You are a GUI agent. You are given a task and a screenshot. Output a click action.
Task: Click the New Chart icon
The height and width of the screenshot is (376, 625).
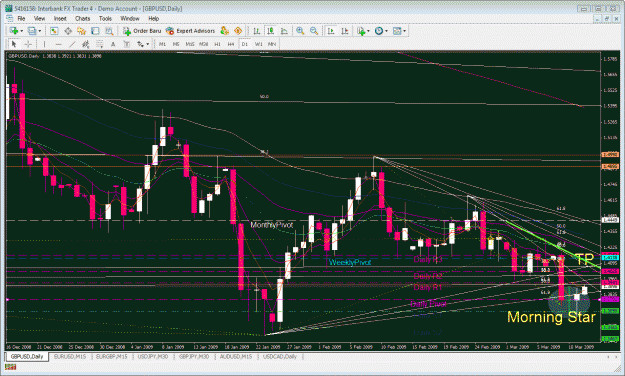click(14, 31)
